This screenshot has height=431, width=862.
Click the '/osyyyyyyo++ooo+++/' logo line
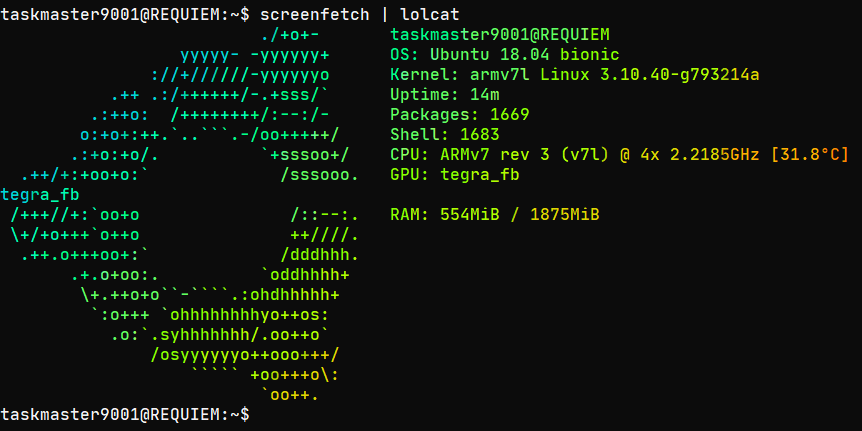click(245, 355)
